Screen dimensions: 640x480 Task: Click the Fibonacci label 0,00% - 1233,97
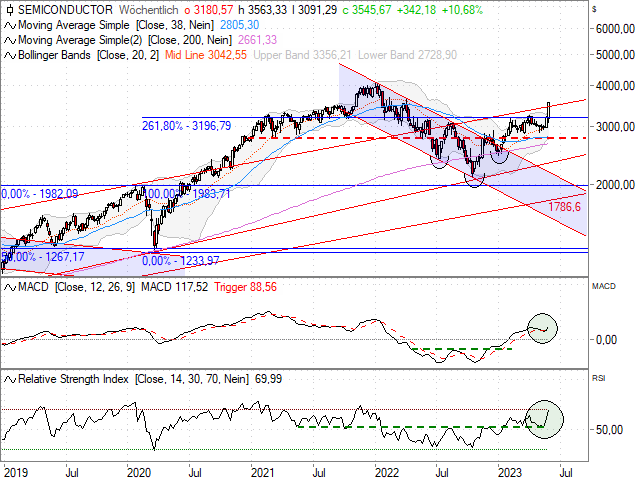[180, 260]
